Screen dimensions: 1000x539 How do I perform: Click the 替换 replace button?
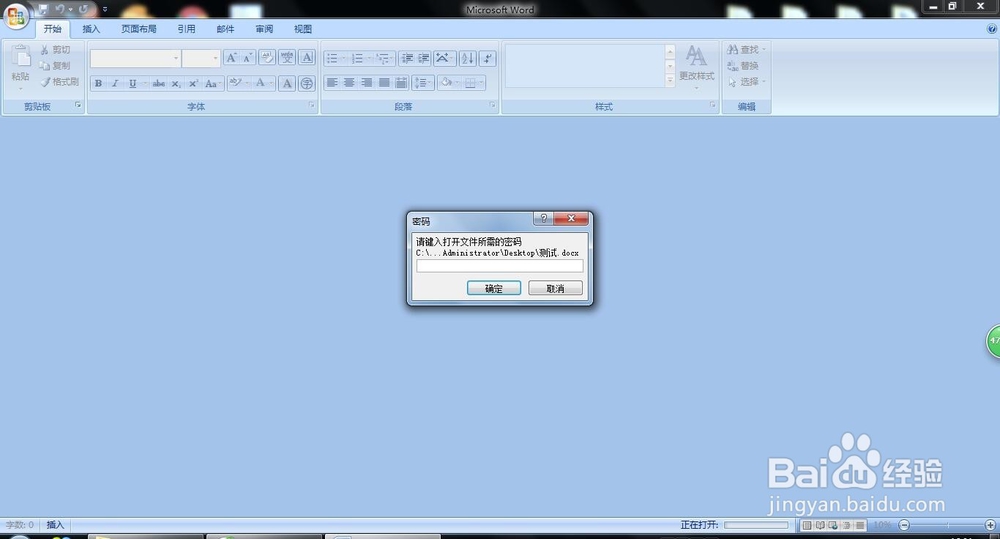coord(743,66)
